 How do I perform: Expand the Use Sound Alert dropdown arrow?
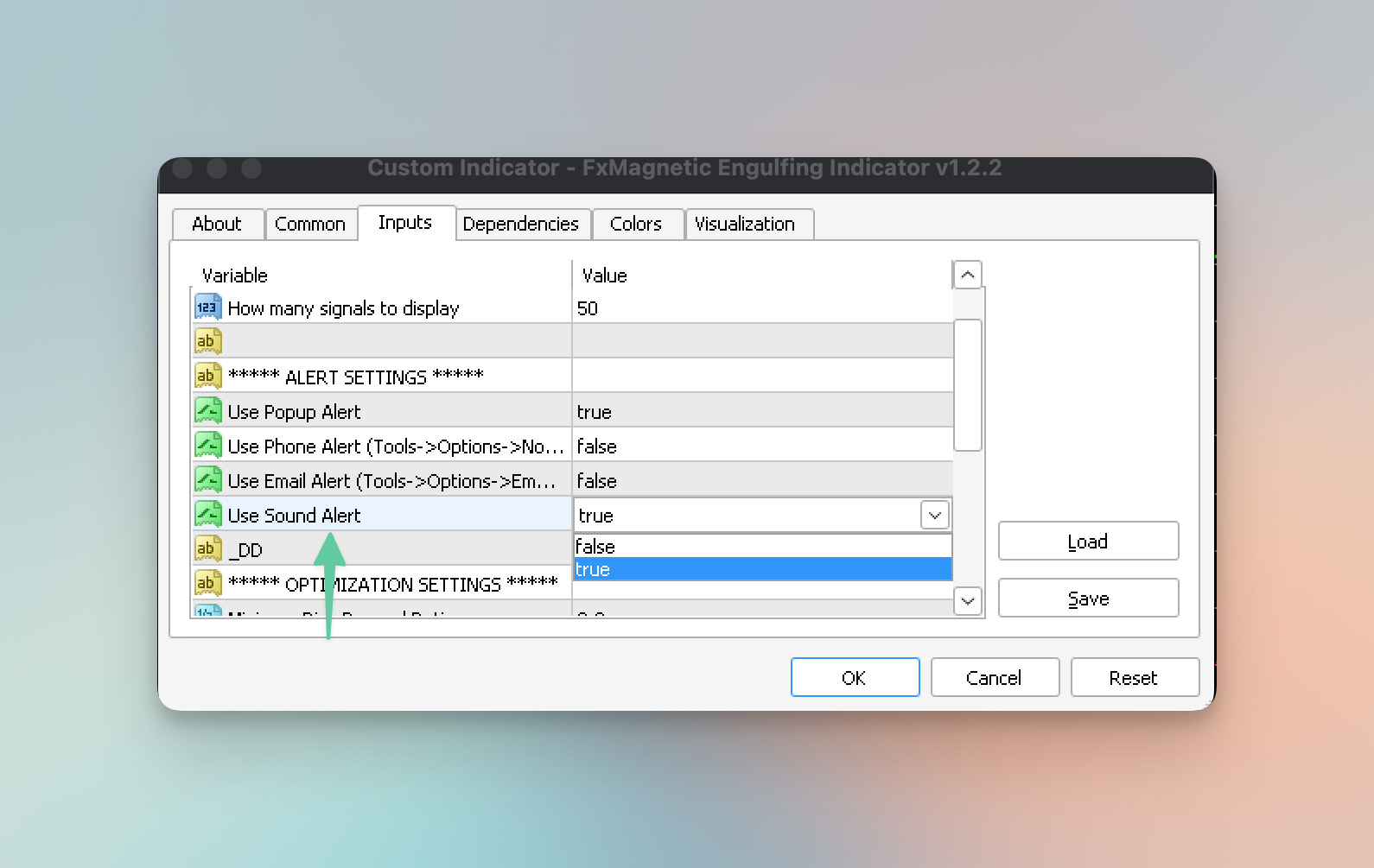click(935, 516)
